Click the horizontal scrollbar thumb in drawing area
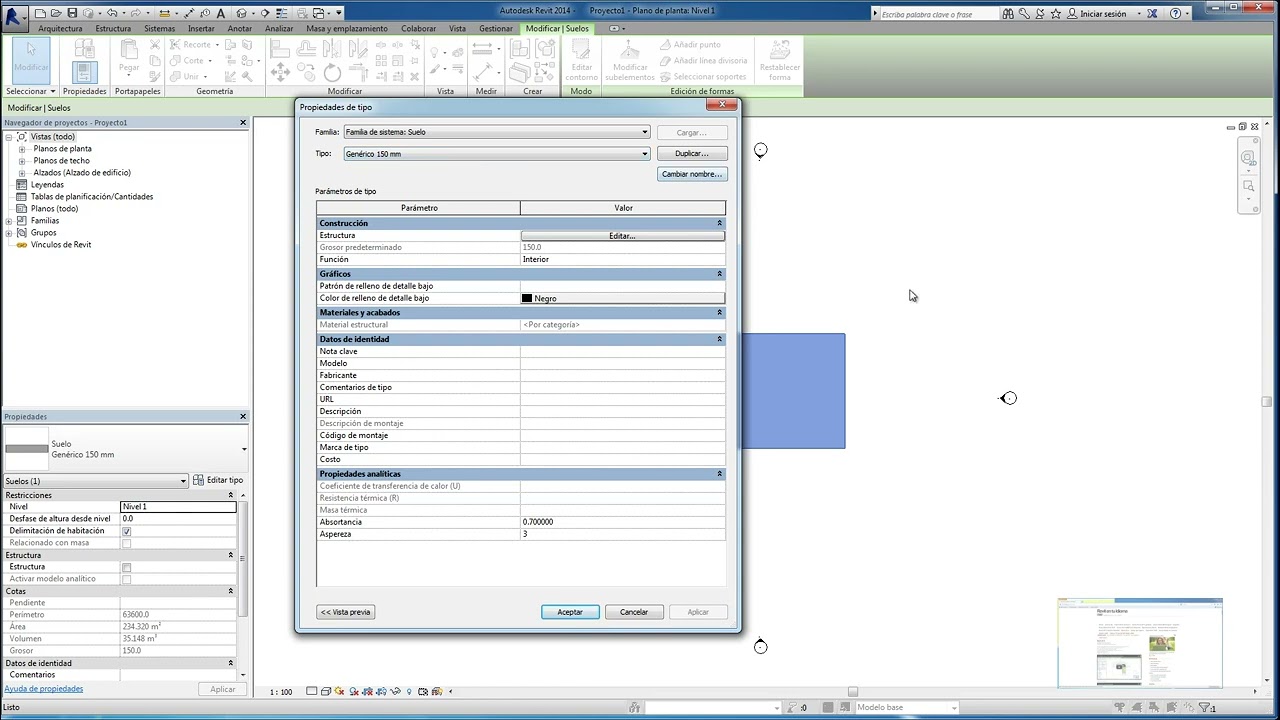This screenshot has width=1280, height=720. click(x=853, y=692)
